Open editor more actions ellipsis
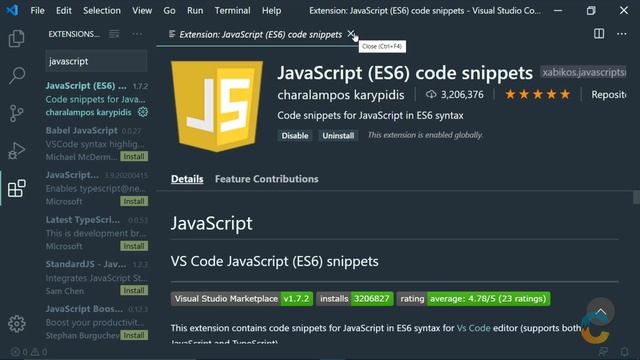 pyautogui.click(x=622, y=34)
